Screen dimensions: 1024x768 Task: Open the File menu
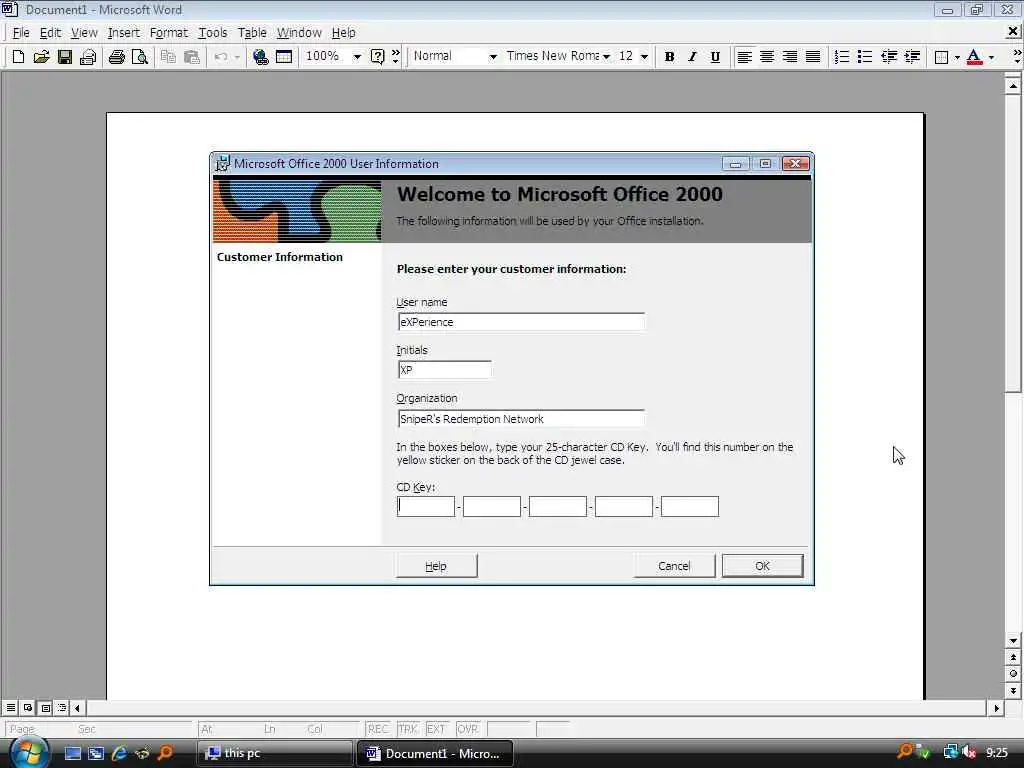pyautogui.click(x=21, y=33)
